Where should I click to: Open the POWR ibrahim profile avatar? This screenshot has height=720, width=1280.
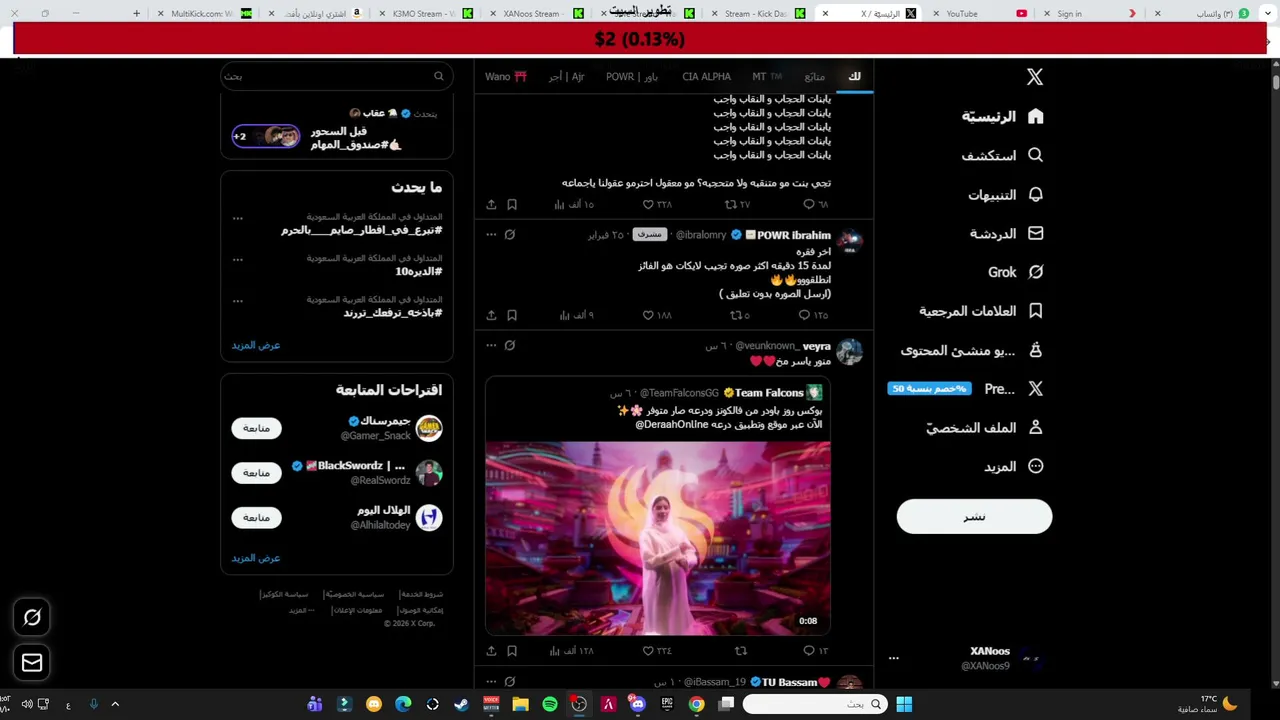[850, 241]
